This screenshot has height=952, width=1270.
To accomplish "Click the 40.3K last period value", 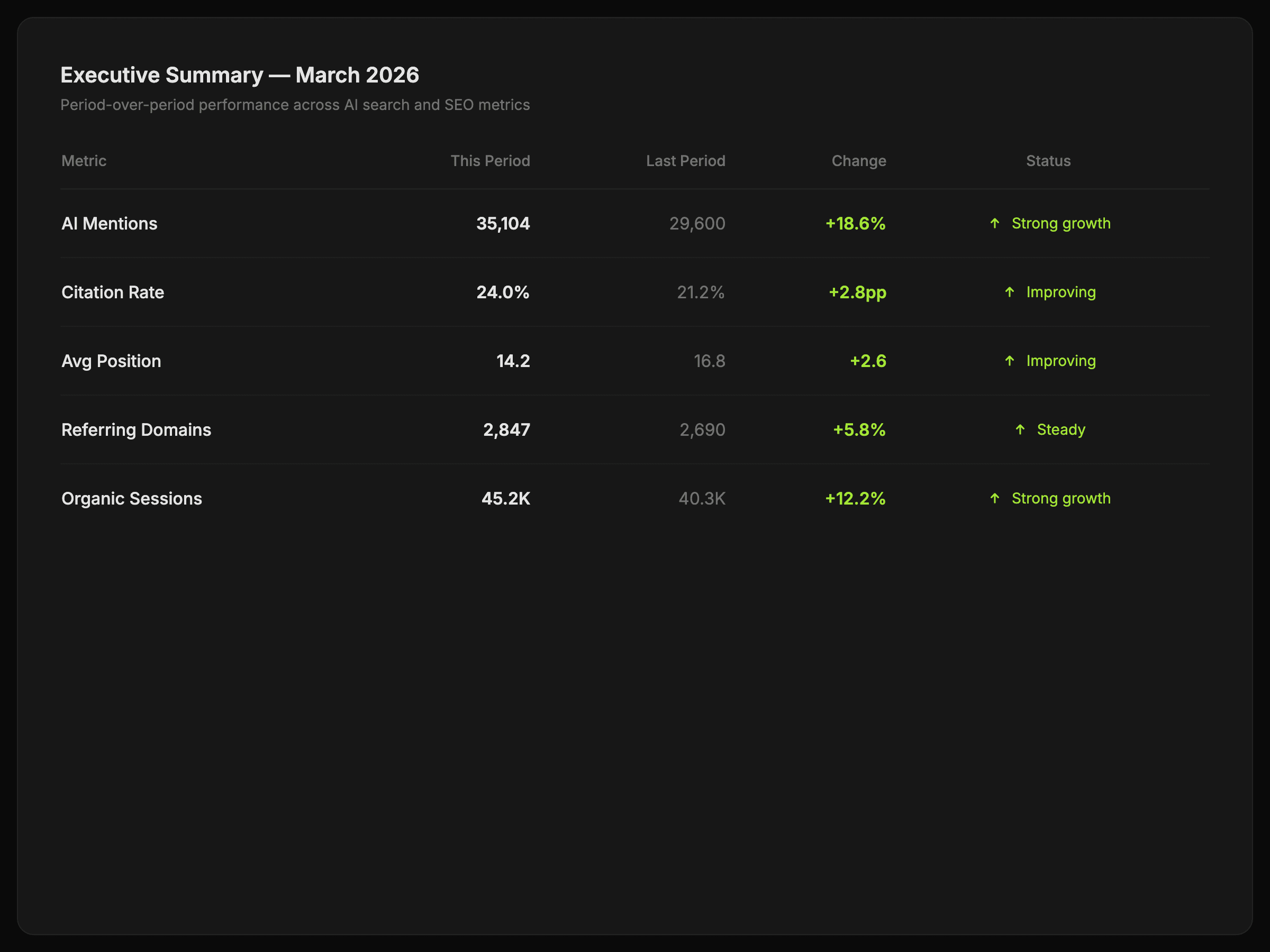I will (x=702, y=499).
